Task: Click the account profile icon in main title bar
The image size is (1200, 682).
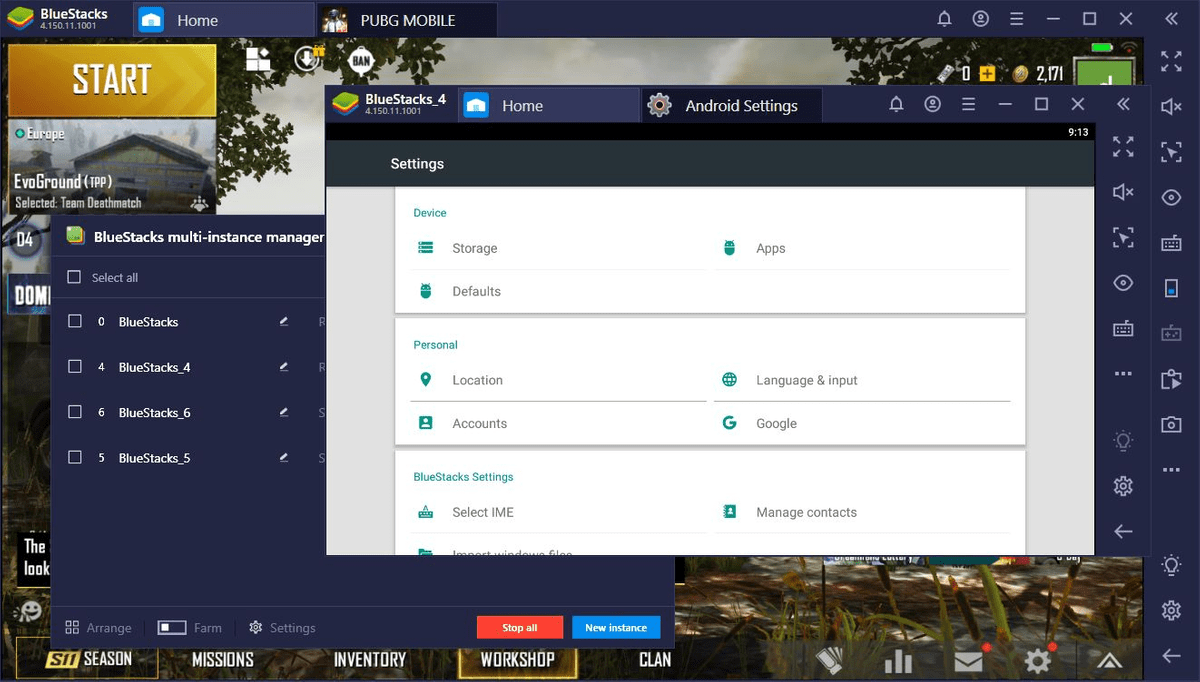Action: pyautogui.click(x=981, y=19)
